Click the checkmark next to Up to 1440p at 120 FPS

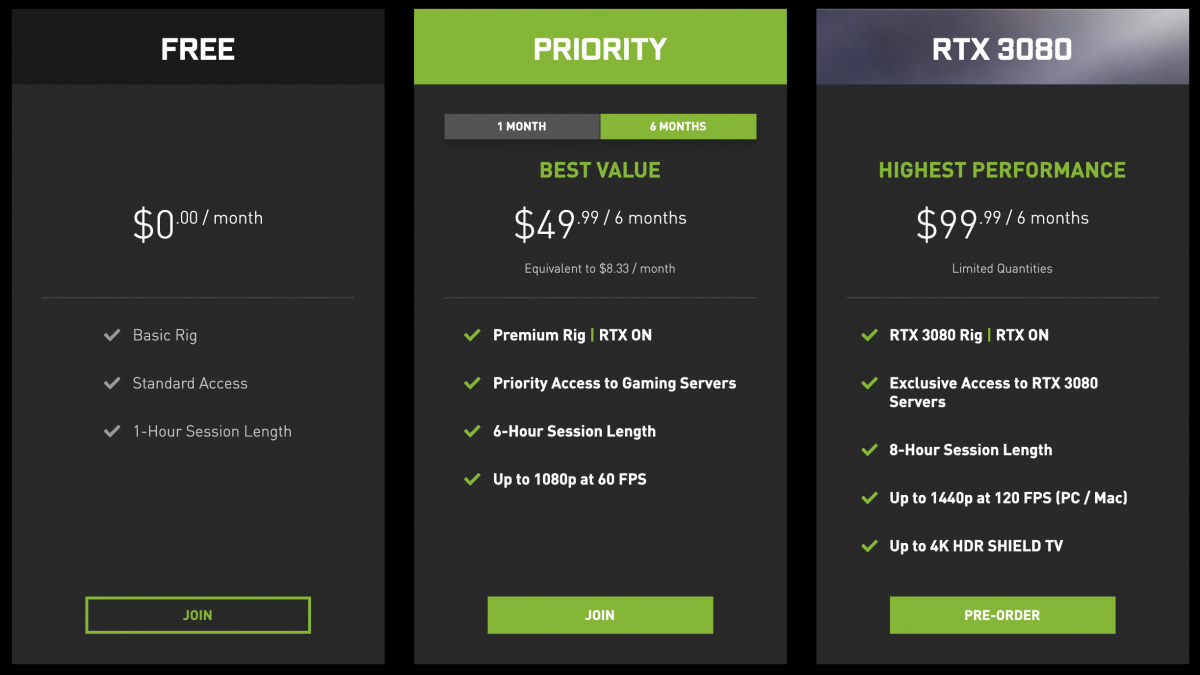[x=869, y=498]
